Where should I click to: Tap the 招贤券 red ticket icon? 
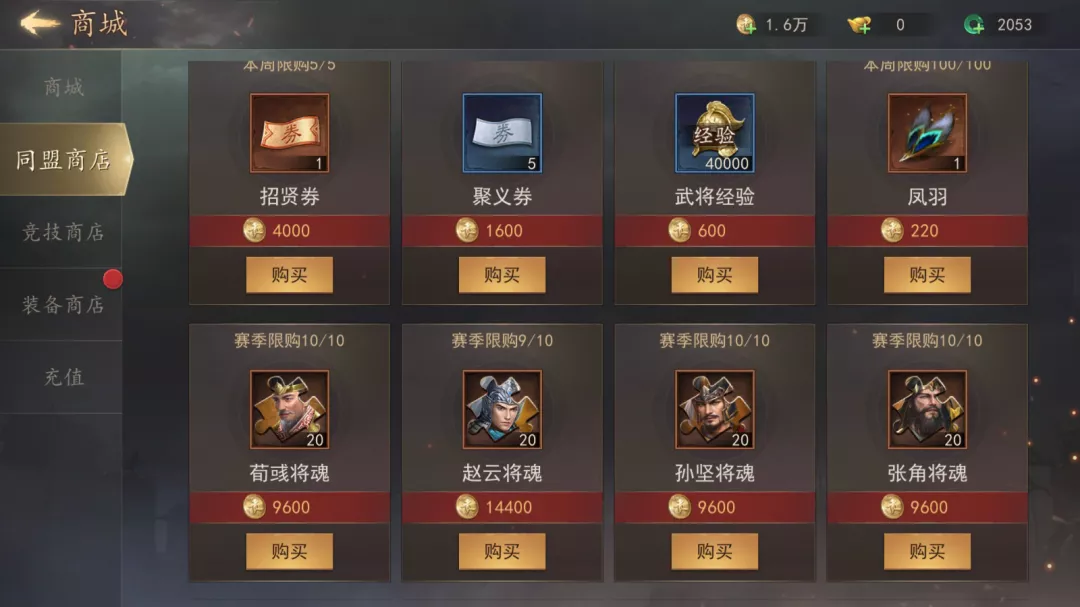(x=289, y=133)
